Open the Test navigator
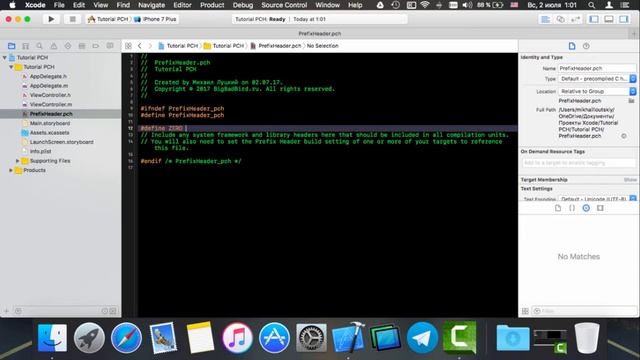The width and height of the screenshot is (640, 360). (68, 46)
